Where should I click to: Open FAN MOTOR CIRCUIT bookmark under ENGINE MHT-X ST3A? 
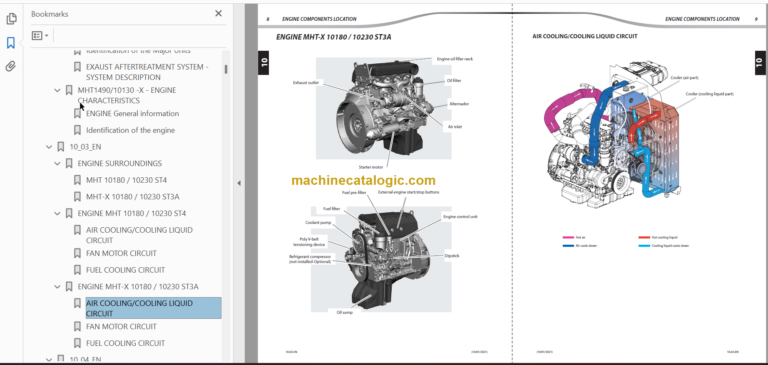click(x=121, y=326)
